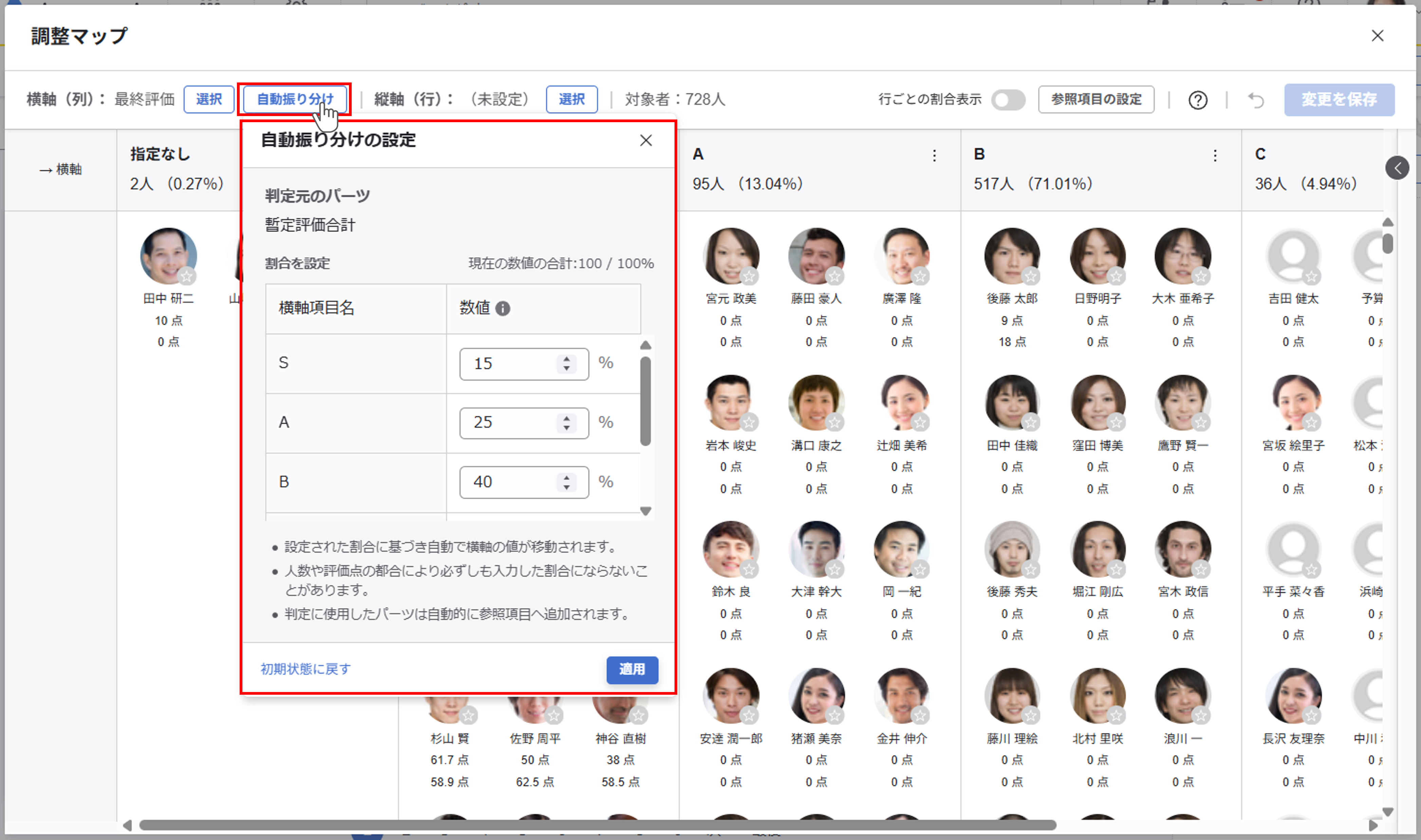Collapse panel using right-edge chevron icon
The image size is (1421, 840).
coord(1398,168)
